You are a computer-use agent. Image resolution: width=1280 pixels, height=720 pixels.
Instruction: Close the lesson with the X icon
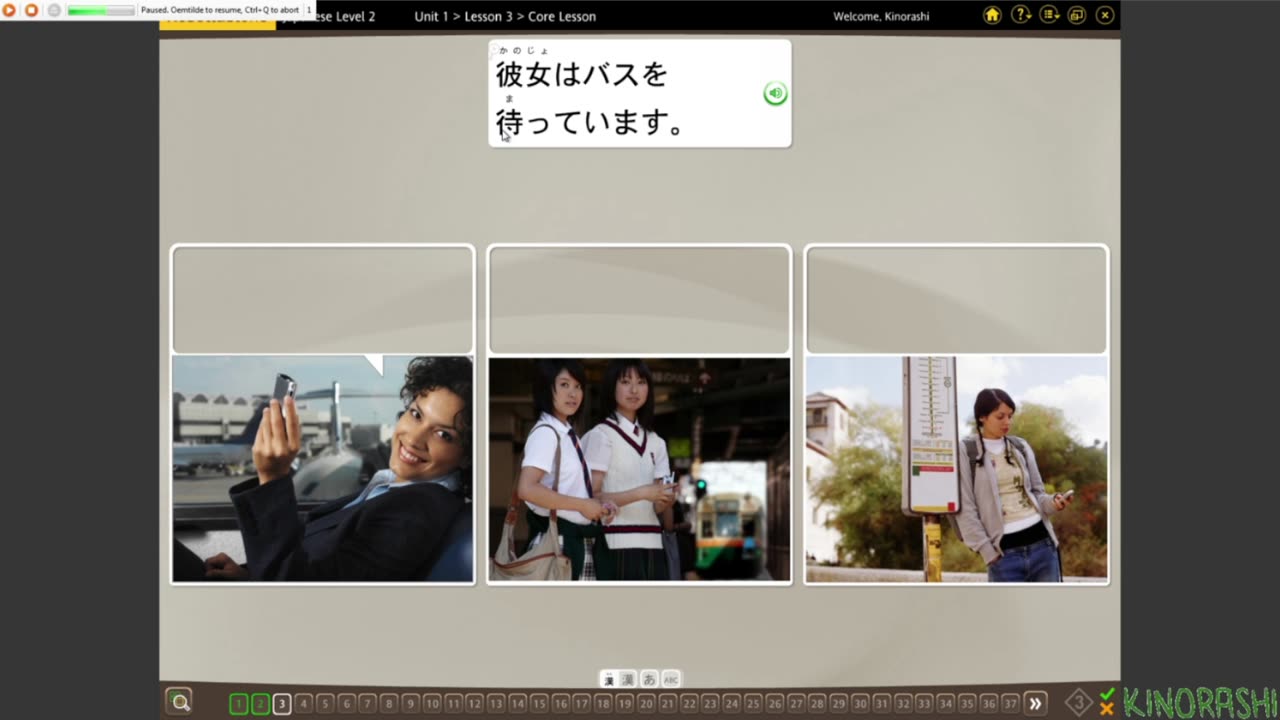(1105, 15)
